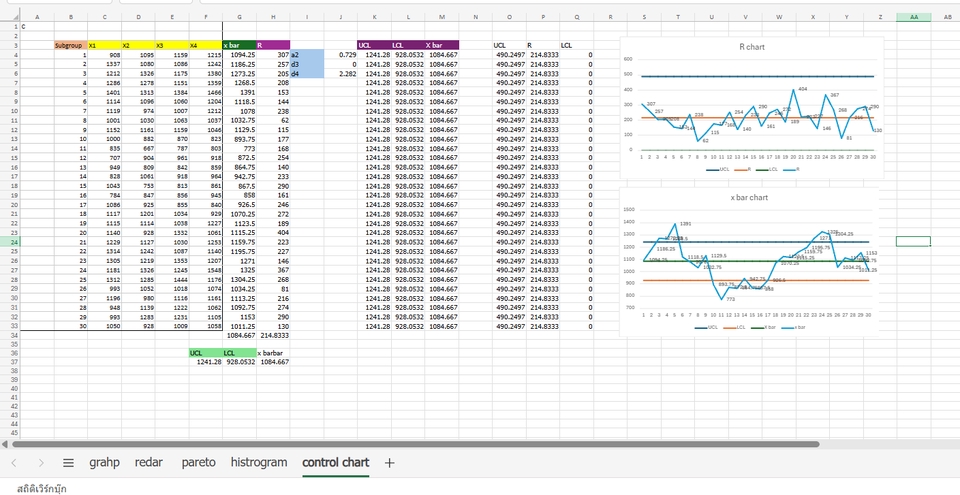Select the x barbar label cell
Viewport: 960px width, 495px height.
coord(273,353)
